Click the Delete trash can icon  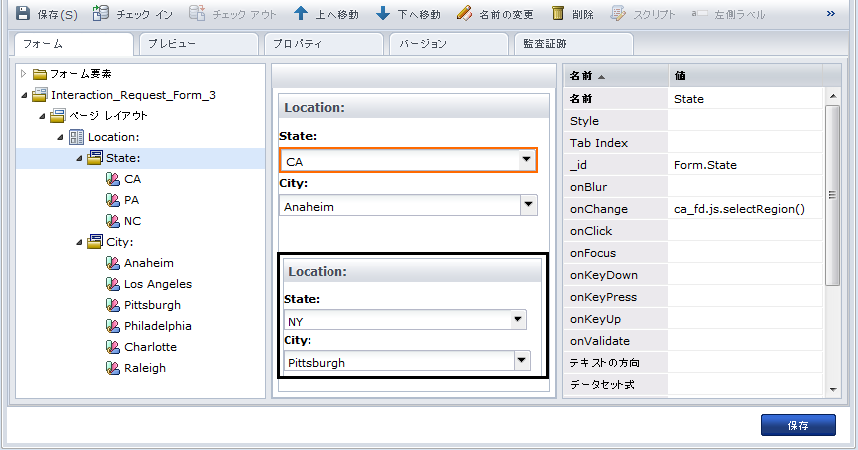558,14
